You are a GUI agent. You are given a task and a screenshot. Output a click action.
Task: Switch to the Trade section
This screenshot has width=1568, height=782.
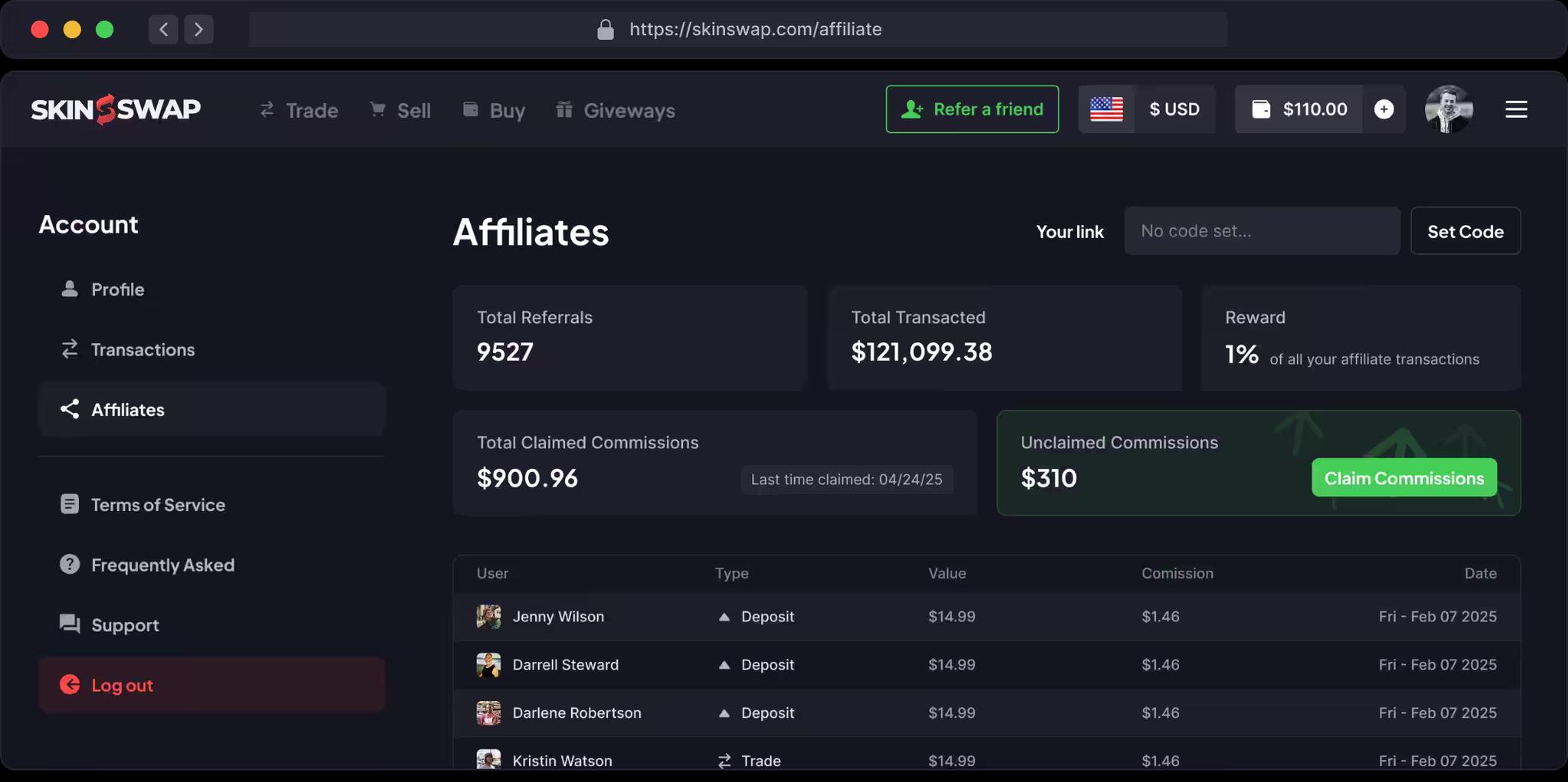(299, 109)
